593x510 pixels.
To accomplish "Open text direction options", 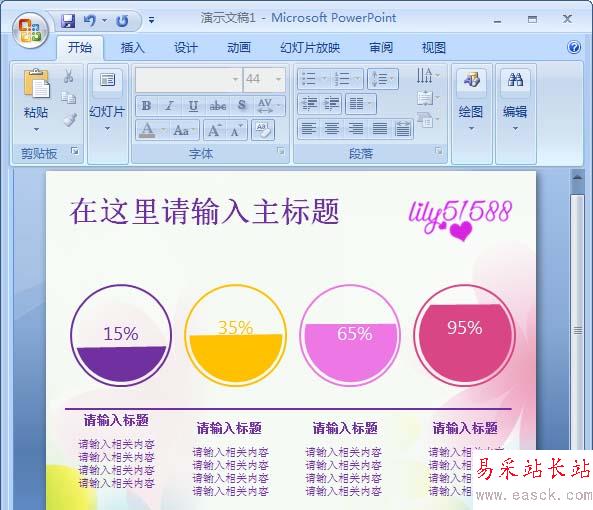I will [x=427, y=75].
